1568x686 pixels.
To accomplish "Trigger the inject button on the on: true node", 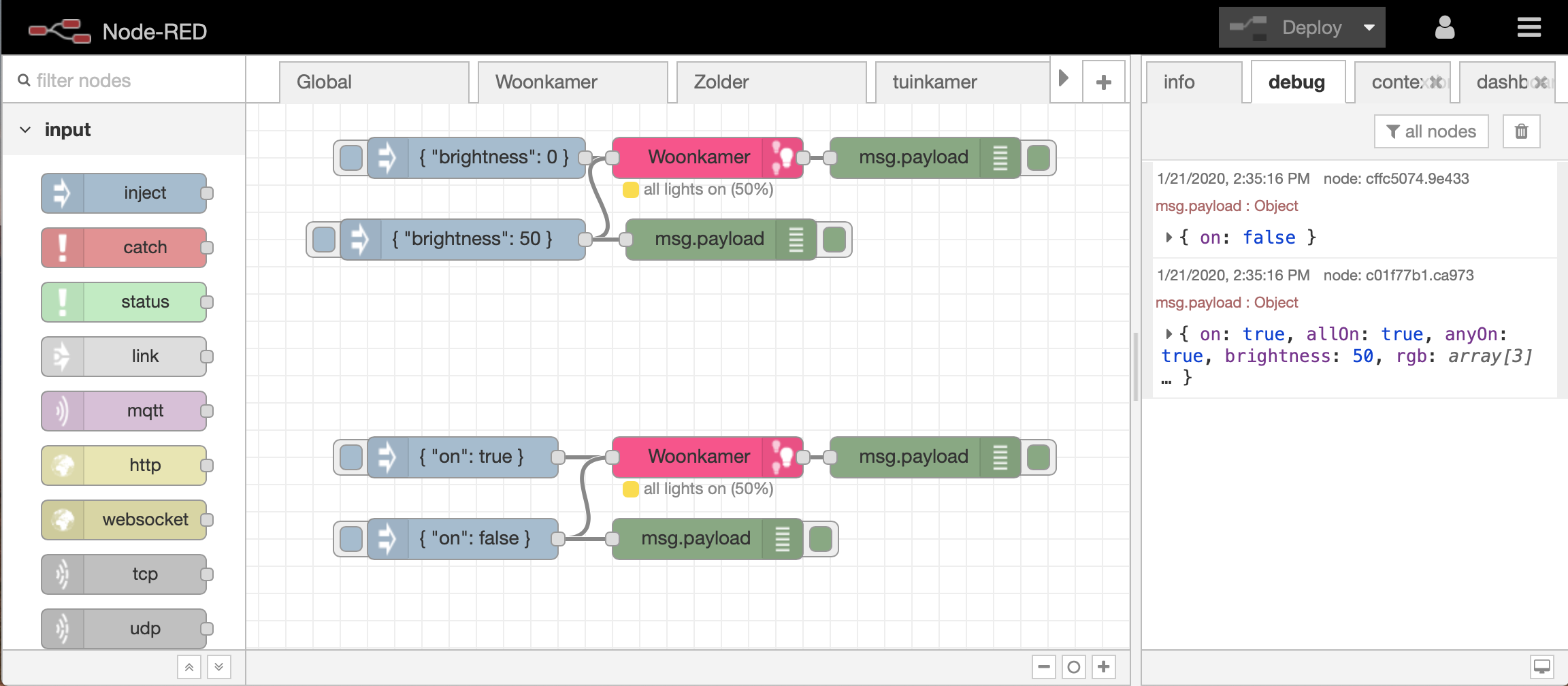I will 350,457.
